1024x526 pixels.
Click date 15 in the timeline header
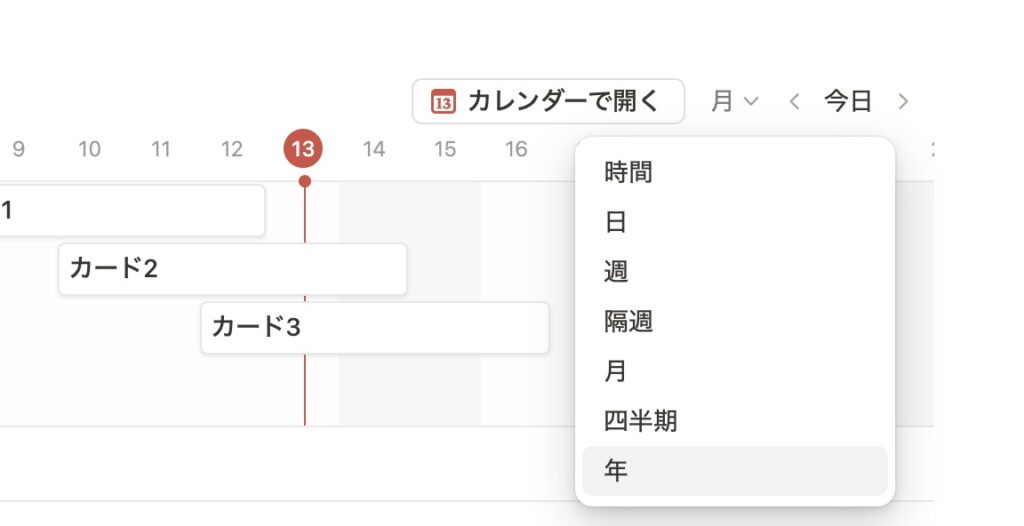(x=445, y=150)
